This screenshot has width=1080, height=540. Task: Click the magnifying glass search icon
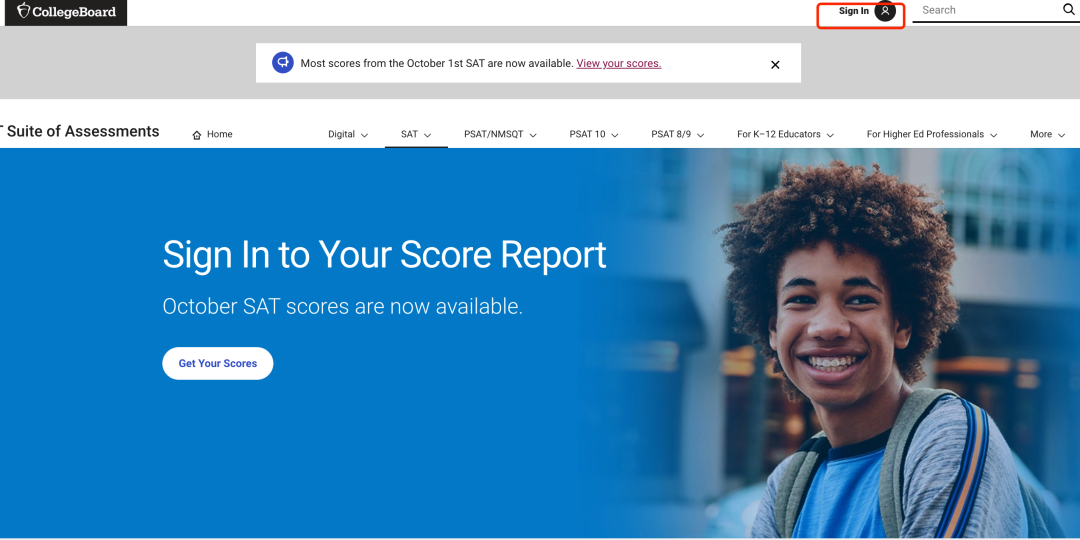(1068, 10)
